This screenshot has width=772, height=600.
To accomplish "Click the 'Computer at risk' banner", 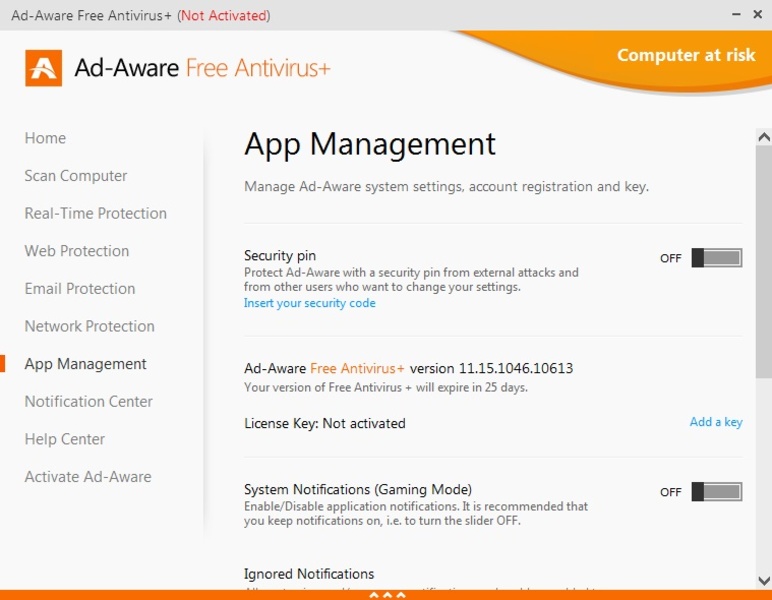I will point(686,55).
